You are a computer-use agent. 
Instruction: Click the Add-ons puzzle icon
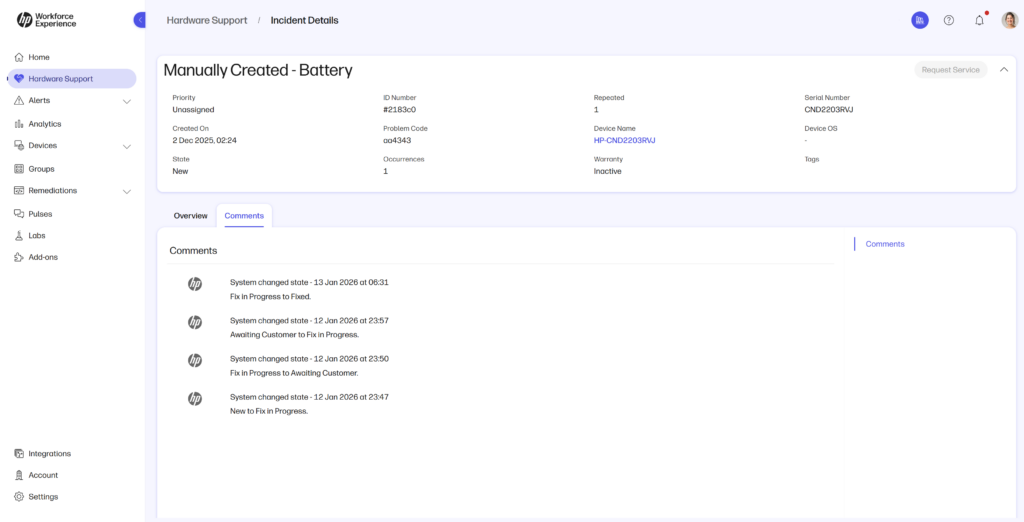(x=19, y=257)
